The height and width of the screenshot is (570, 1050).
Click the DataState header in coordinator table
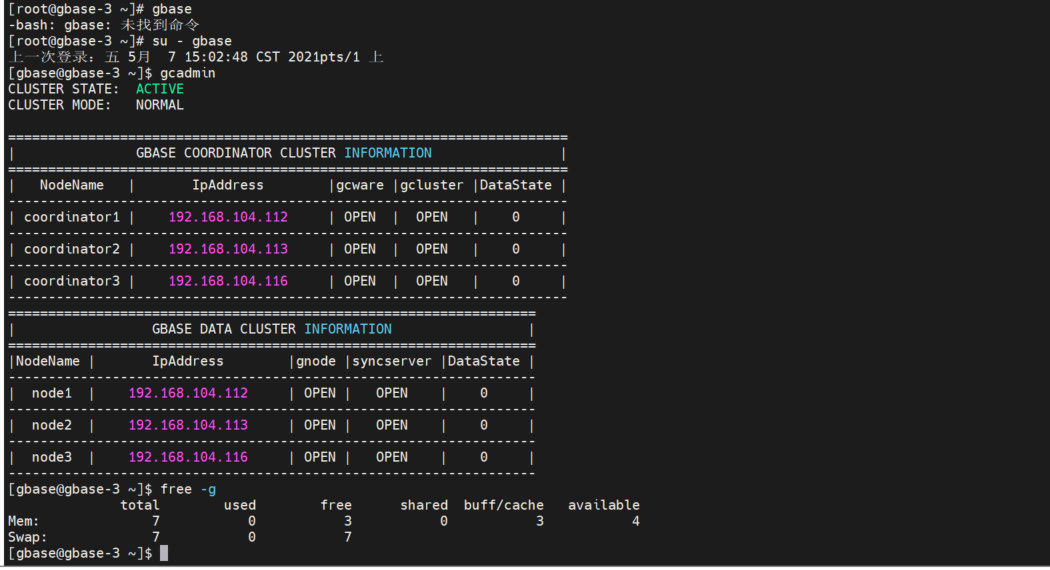coord(516,186)
